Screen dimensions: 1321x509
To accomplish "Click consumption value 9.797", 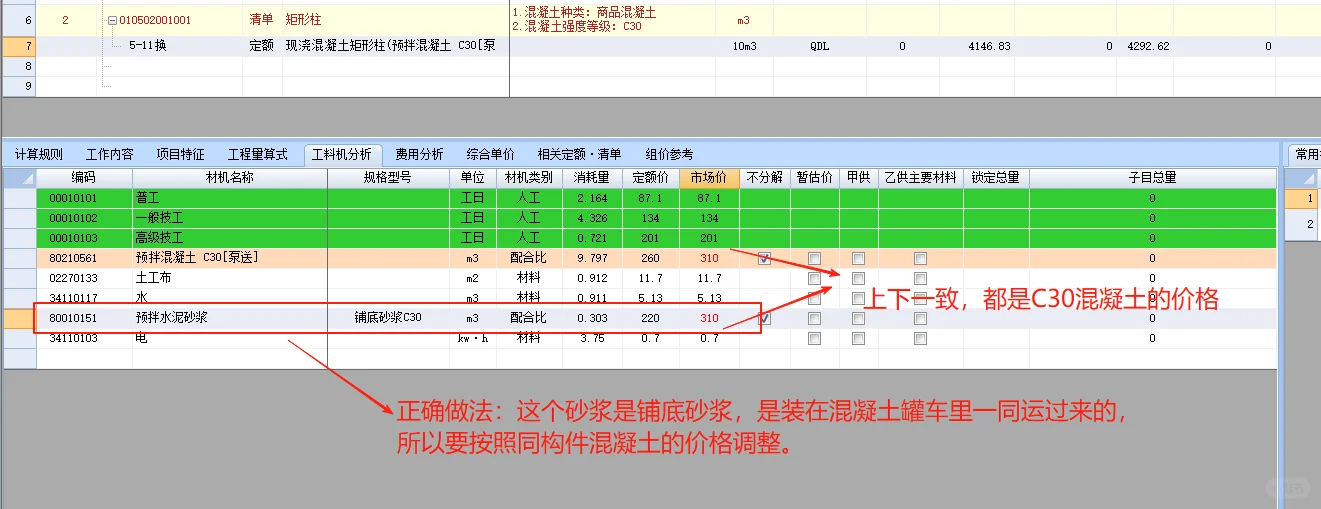I will [593, 258].
